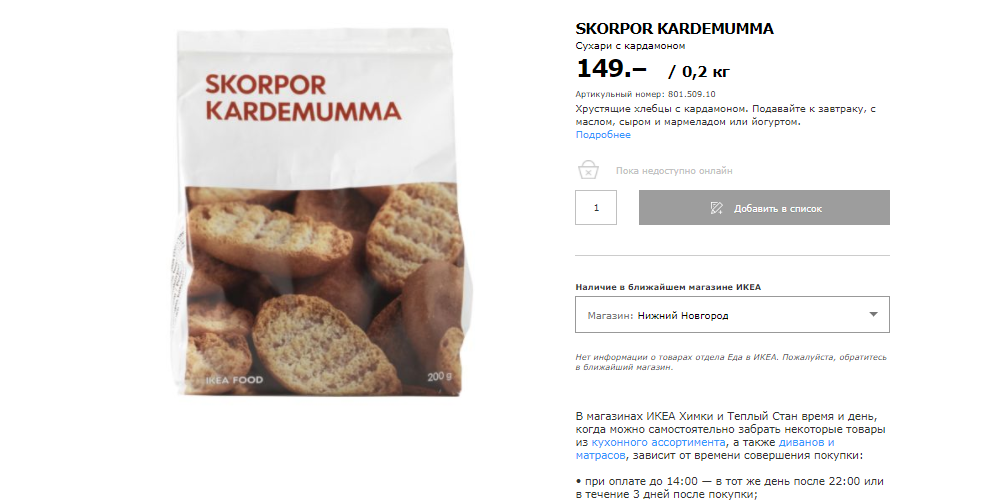
Task: Click the IKEA FOOD logo on the bag
Action: tap(234, 380)
